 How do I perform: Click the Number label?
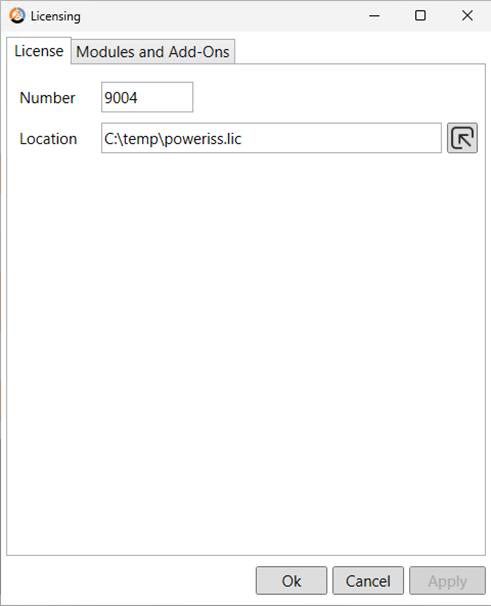[x=47, y=98]
